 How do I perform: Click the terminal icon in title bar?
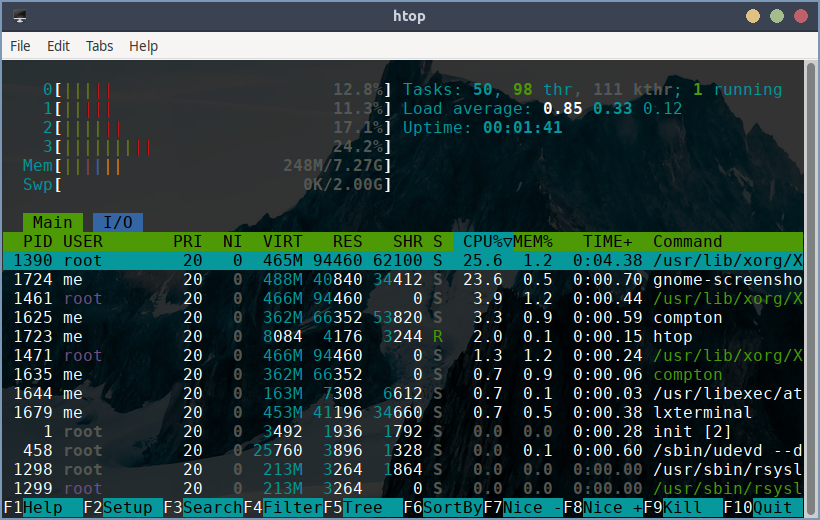[20, 16]
